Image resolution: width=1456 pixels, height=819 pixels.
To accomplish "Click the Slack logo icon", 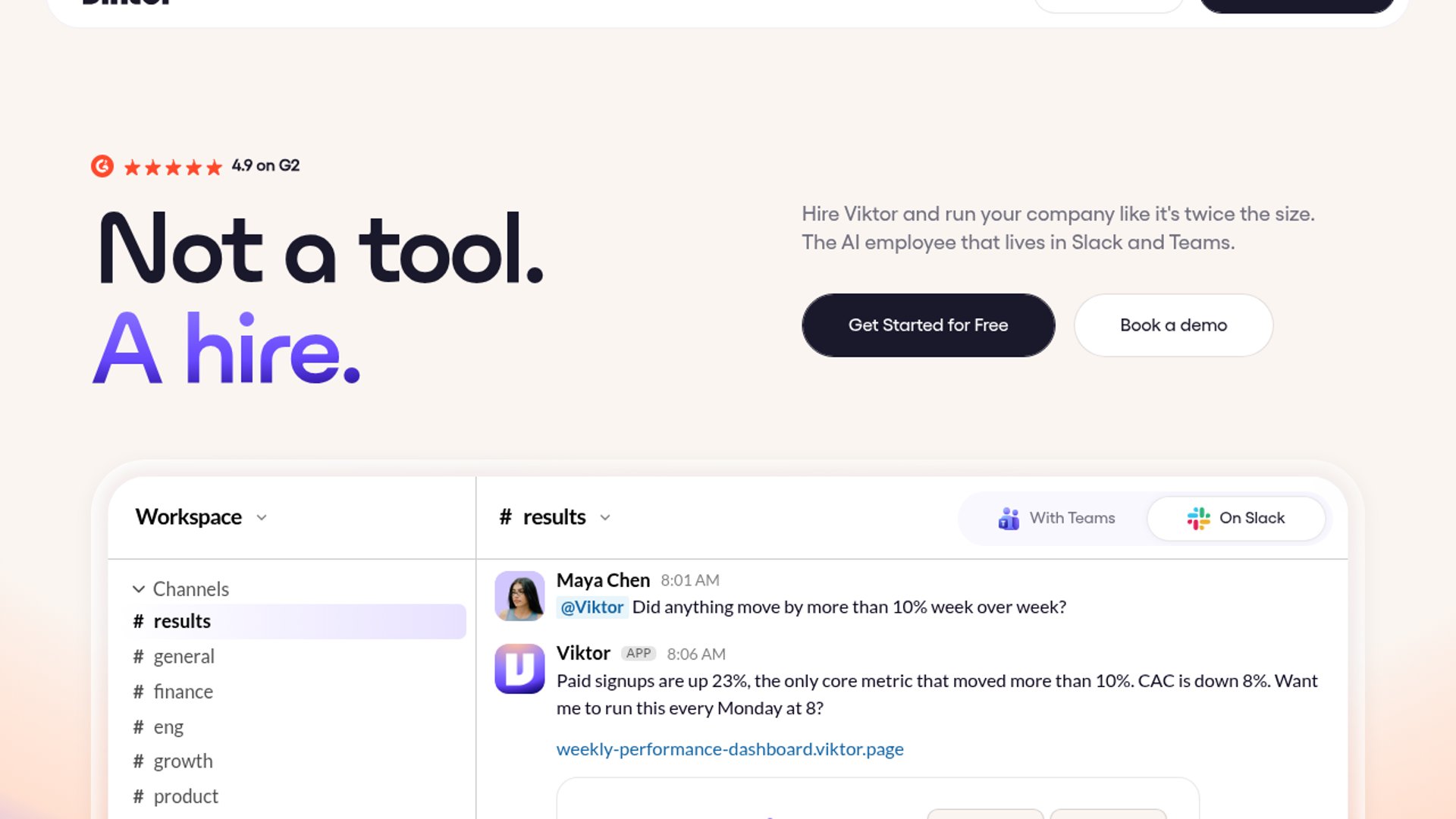I will (1198, 518).
